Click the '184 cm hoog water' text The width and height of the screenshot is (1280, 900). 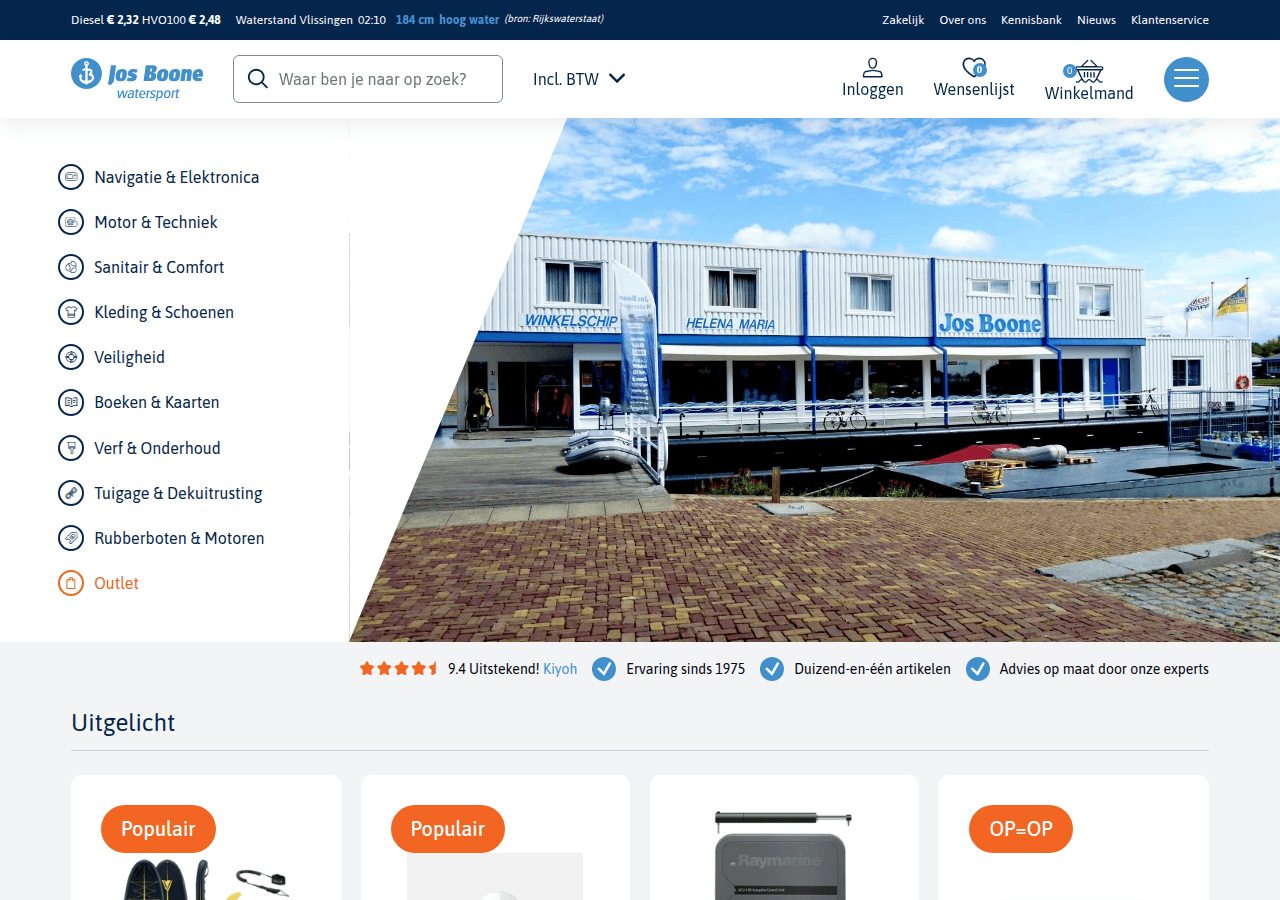(x=447, y=20)
